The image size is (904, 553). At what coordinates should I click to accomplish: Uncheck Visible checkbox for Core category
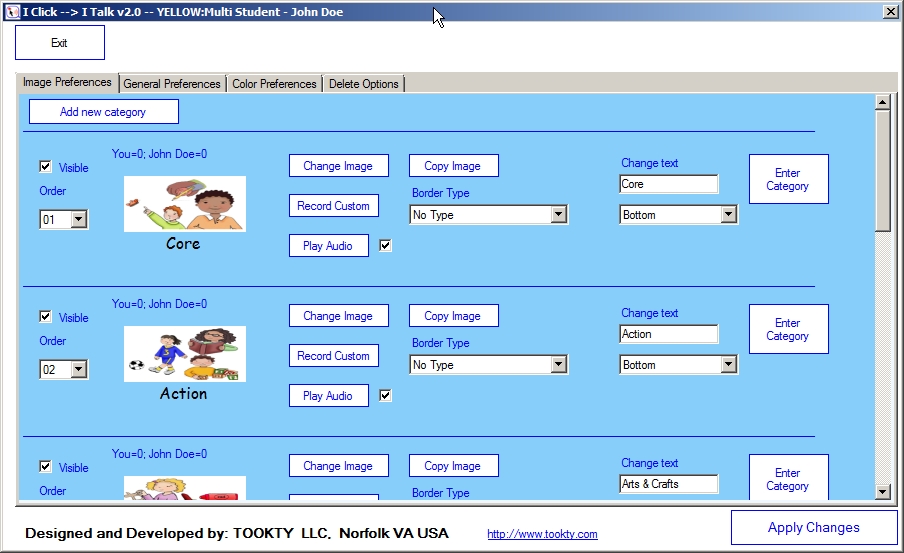tap(45, 167)
